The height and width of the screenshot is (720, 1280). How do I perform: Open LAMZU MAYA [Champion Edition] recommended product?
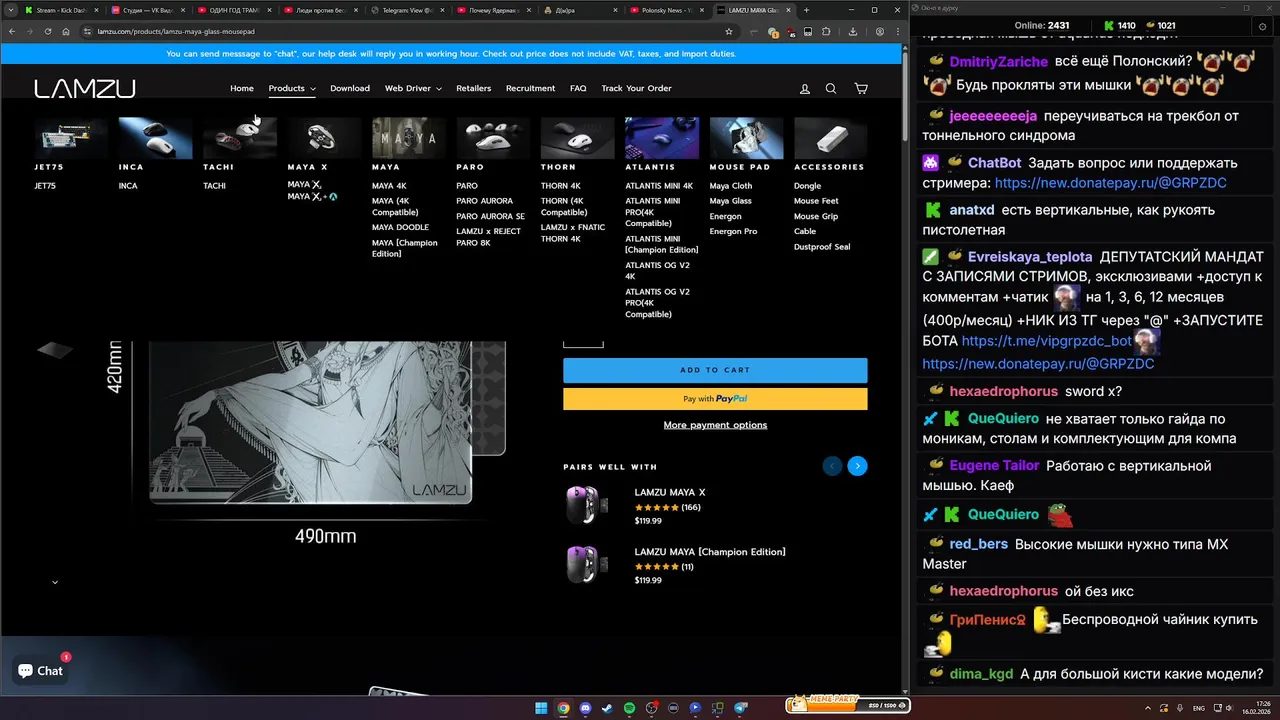709,552
